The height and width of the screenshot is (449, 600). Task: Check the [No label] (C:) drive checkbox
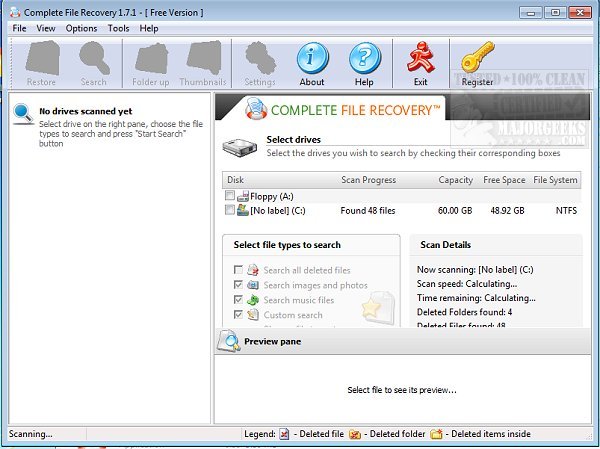point(230,210)
